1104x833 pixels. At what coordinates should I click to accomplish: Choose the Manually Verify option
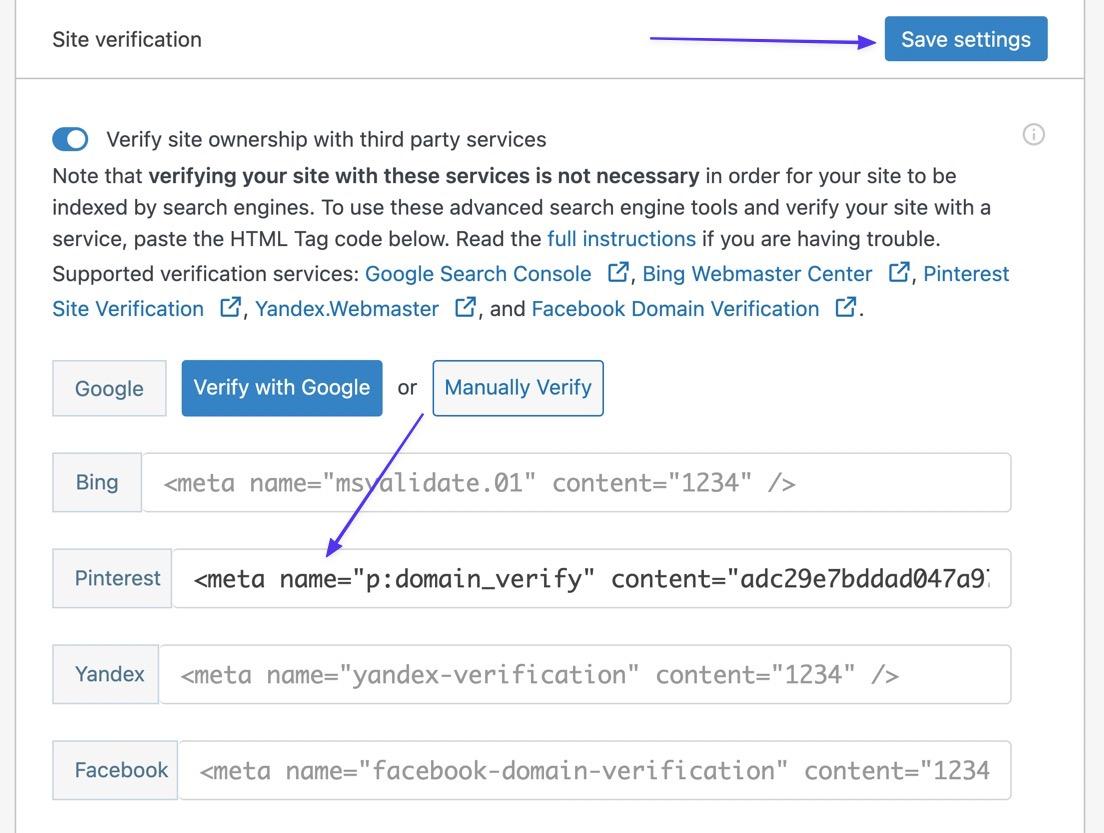518,387
